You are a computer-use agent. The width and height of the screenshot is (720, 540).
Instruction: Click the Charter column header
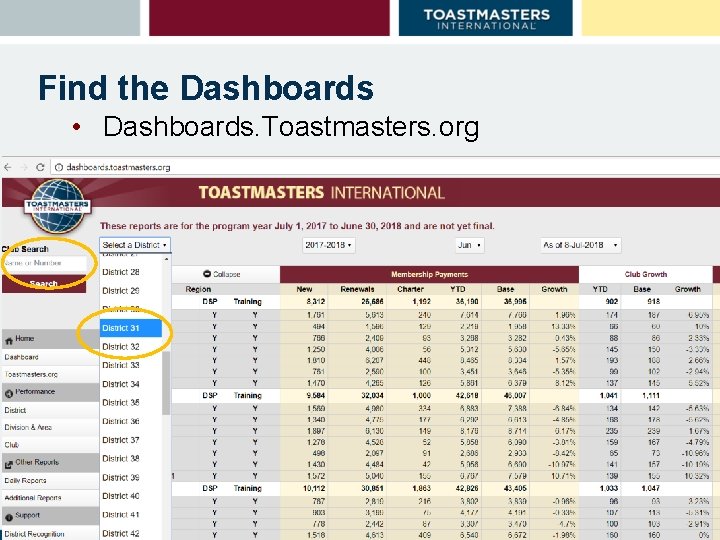pyautogui.click(x=411, y=289)
